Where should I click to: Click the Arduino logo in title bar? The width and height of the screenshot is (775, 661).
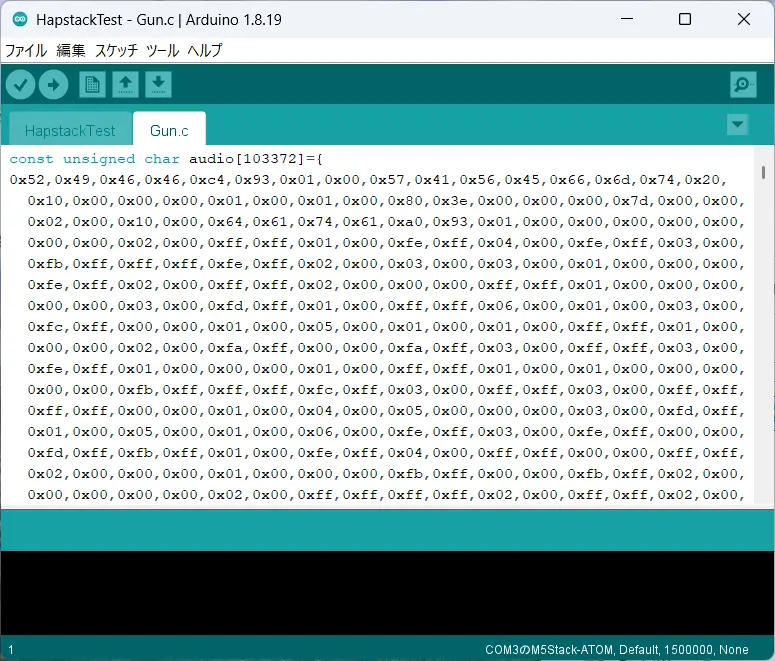tap(20, 19)
